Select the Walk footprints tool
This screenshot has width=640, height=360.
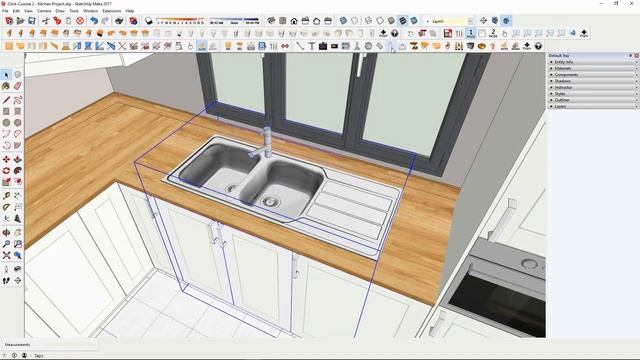click(6, 280)
